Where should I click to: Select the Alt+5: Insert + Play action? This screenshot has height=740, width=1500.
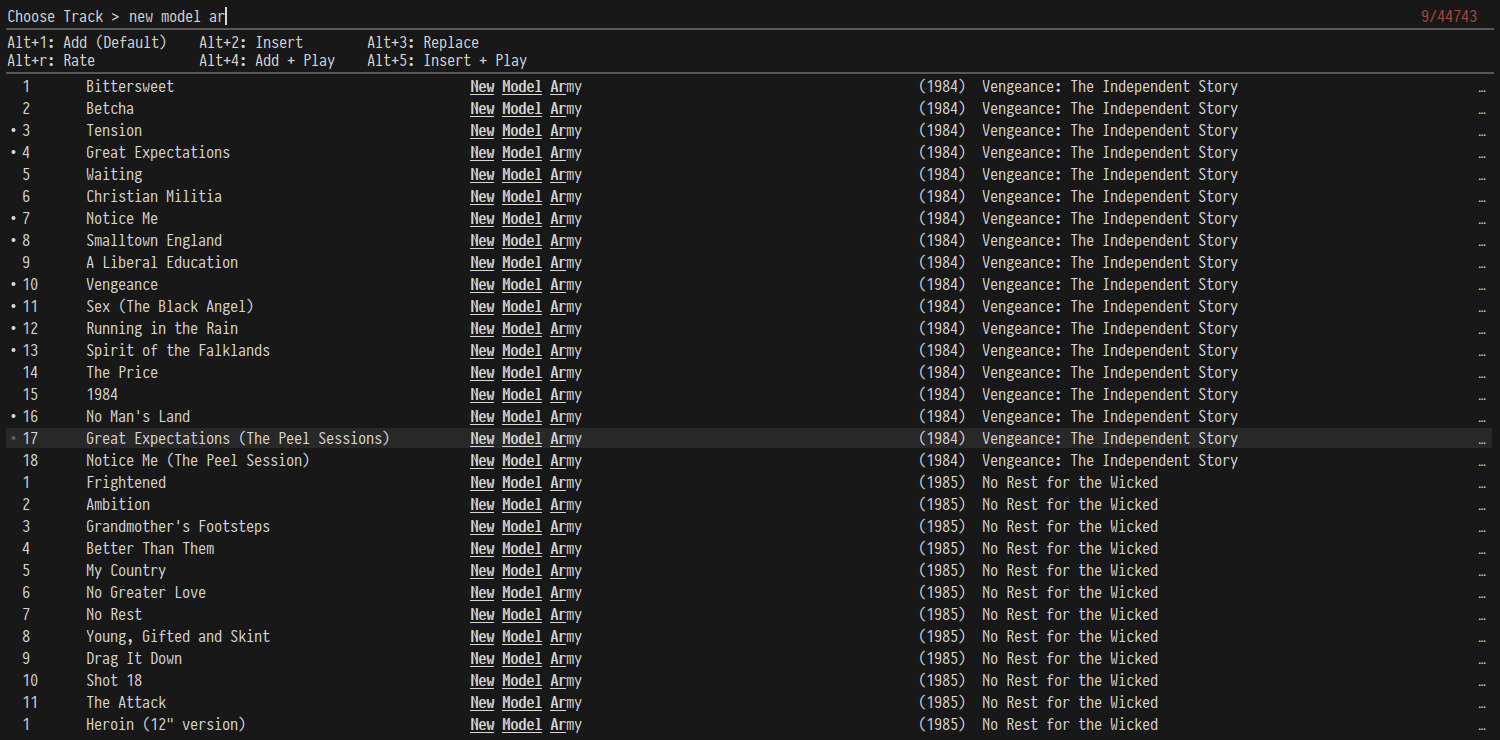coord(447,60)
